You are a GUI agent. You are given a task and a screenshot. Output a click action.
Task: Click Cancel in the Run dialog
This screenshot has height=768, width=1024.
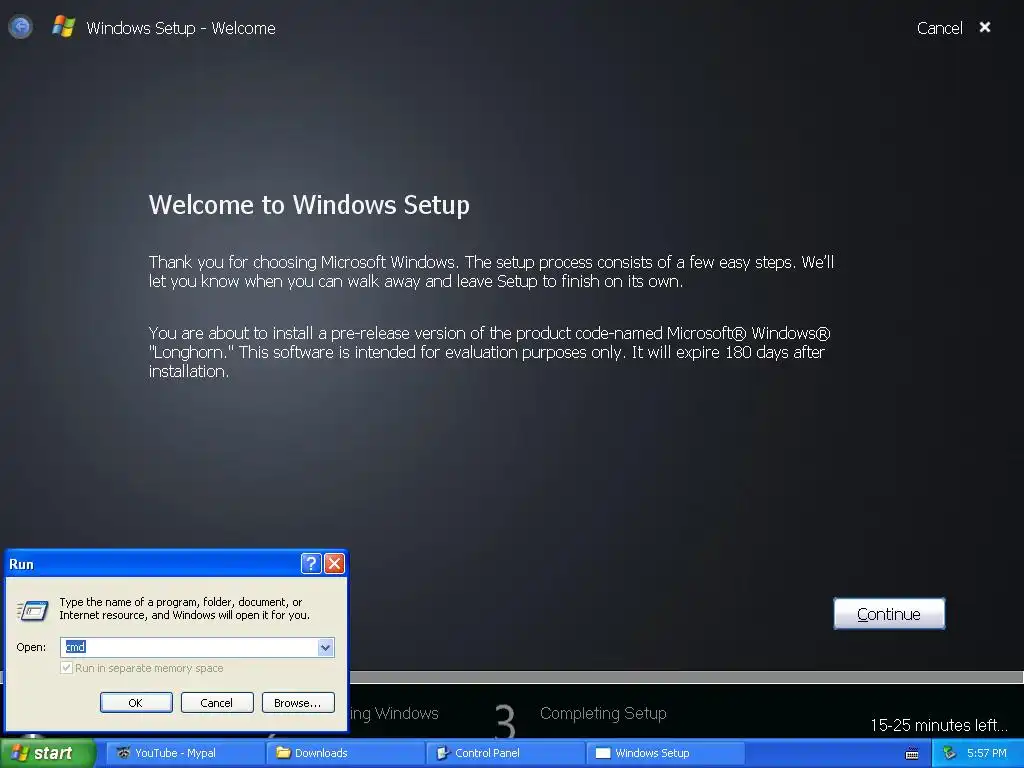[217, 703]
